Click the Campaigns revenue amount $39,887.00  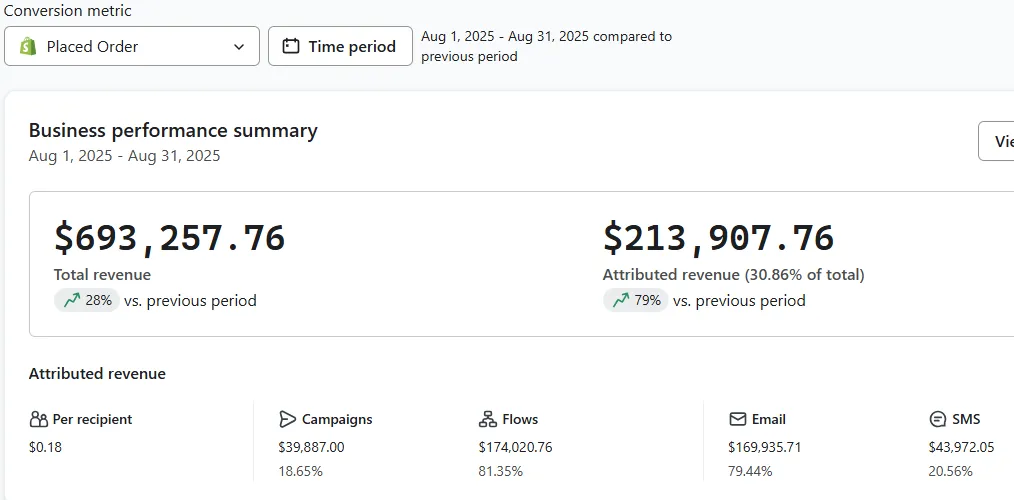(311, 447)
